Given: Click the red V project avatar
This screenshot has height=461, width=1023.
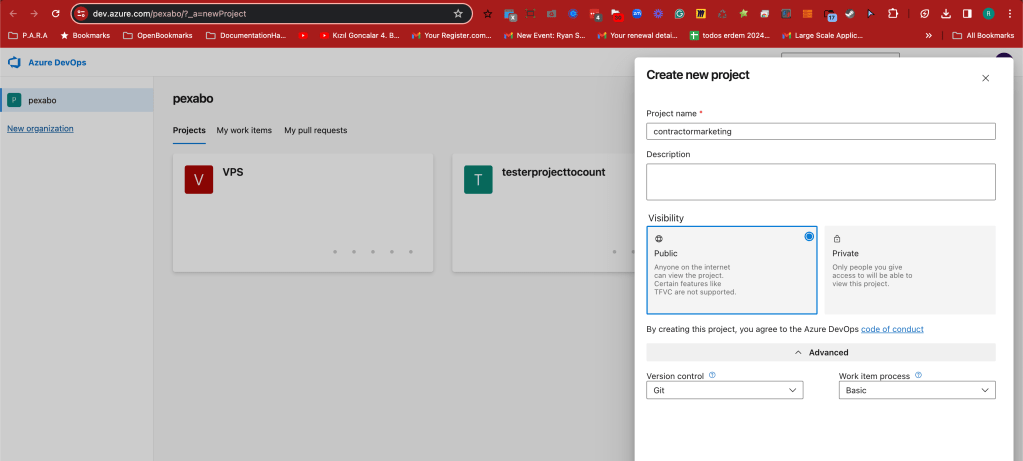Looking at the screenshot, I should pyautogui.click(x=199, y=180).
